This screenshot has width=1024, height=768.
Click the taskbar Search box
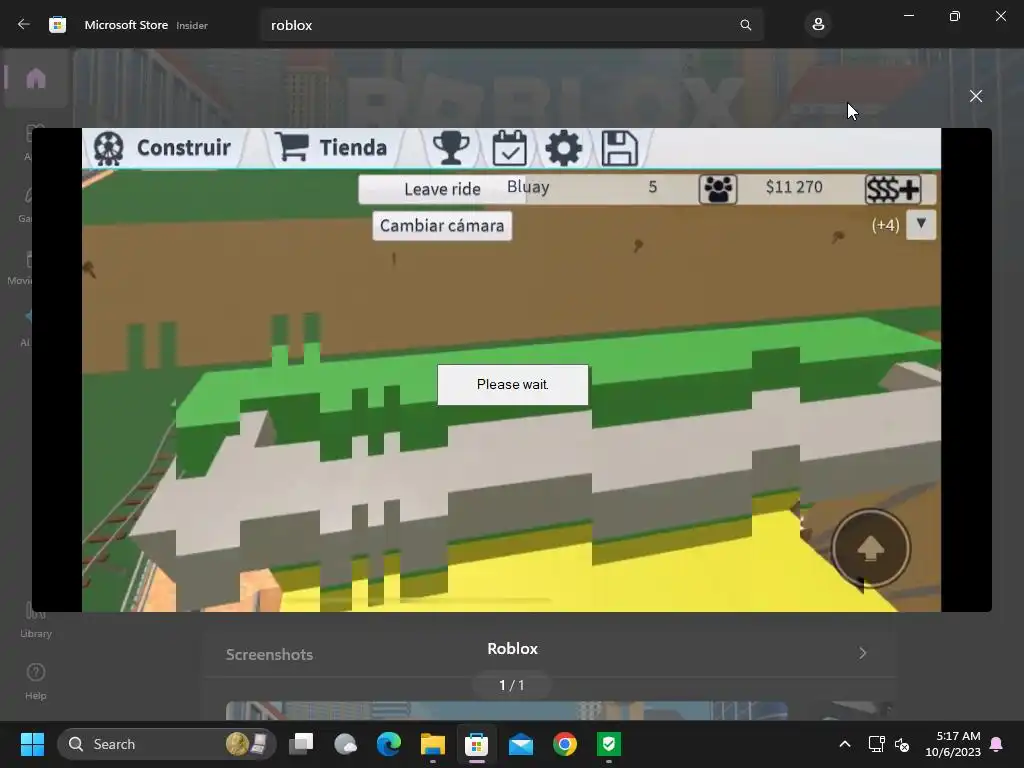tap(167, 744)
